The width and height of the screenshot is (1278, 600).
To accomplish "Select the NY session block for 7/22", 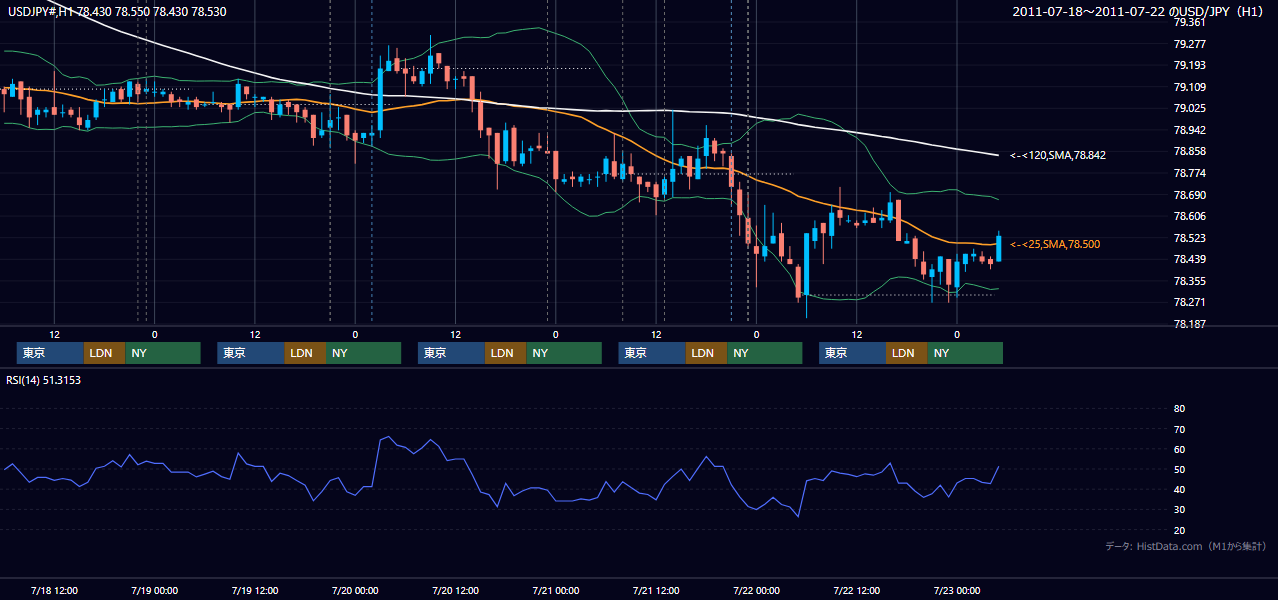I will [x=965, y=353].
